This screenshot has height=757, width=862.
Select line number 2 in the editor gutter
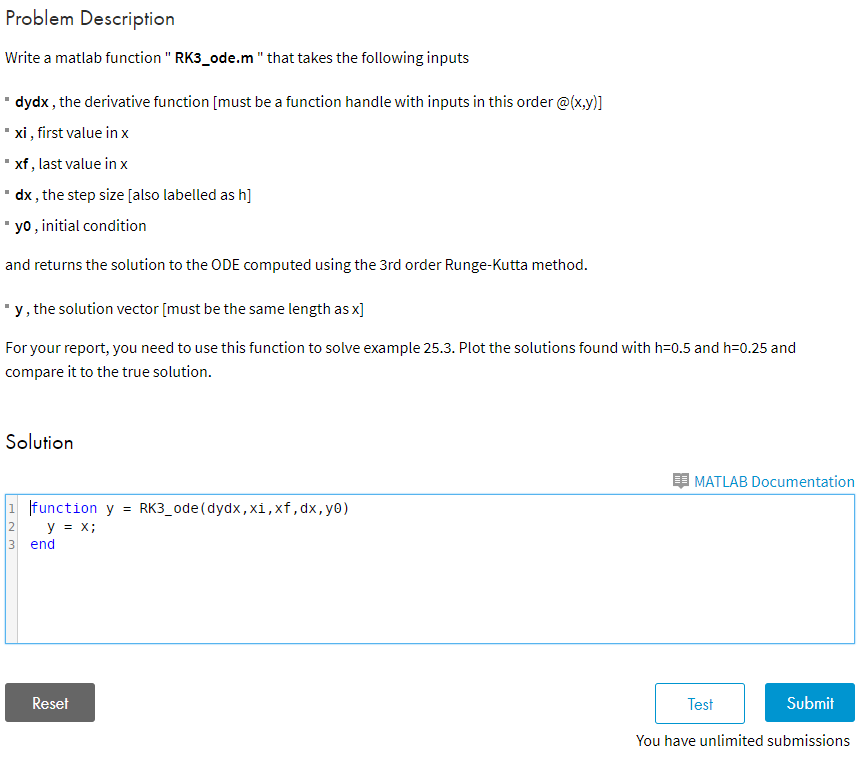11,526
